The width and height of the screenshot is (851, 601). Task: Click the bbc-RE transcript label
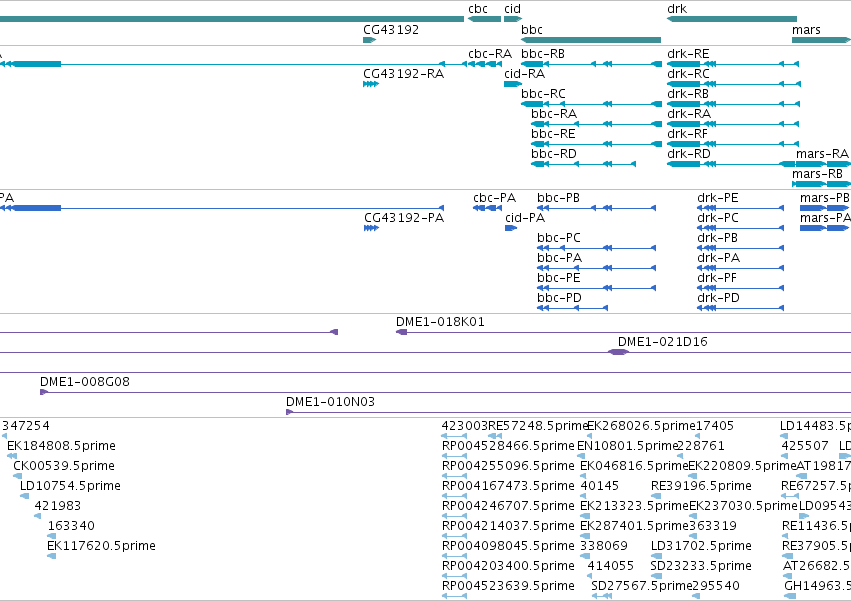coord(553,134)
